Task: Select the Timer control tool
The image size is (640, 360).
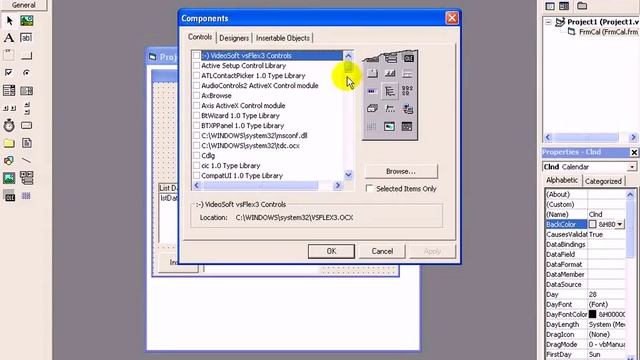Action: pyautogui.click(x=9, y=125)
